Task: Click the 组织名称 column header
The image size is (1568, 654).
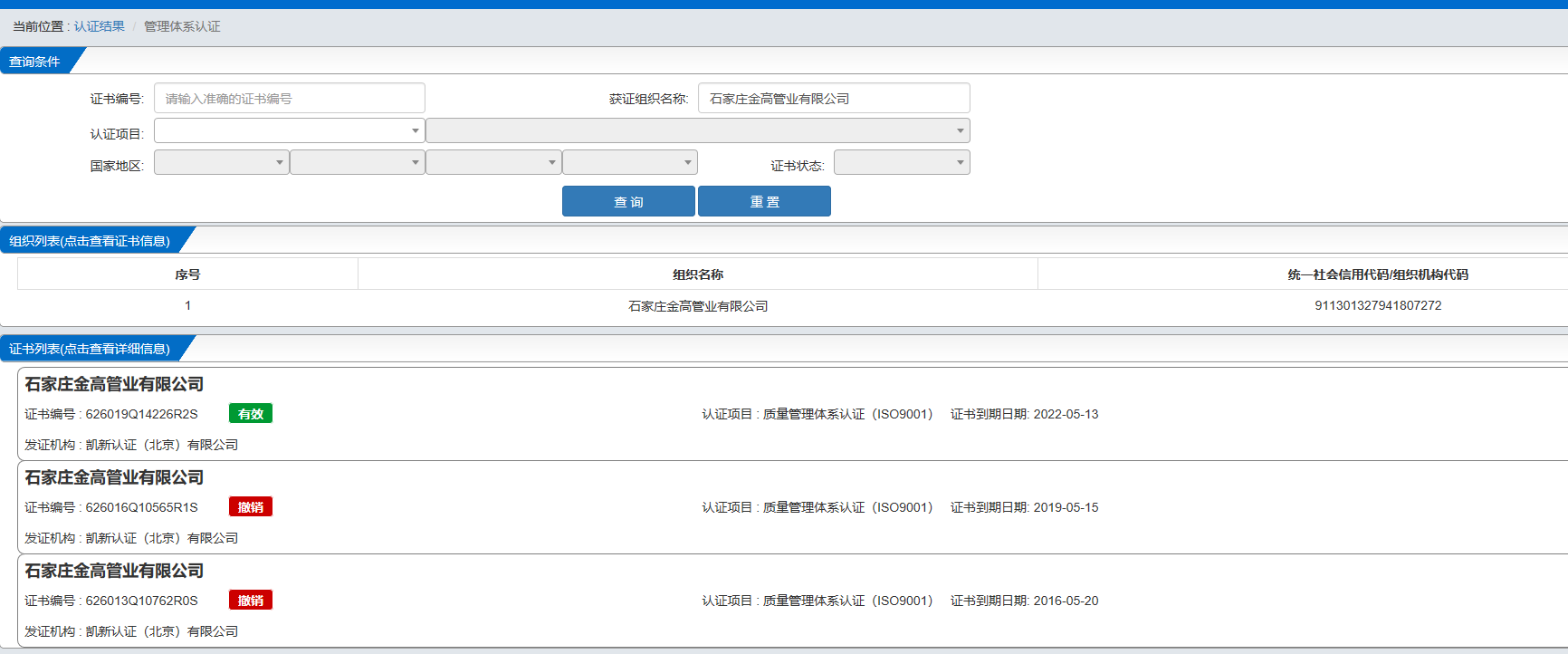Action: pos(698,274)
